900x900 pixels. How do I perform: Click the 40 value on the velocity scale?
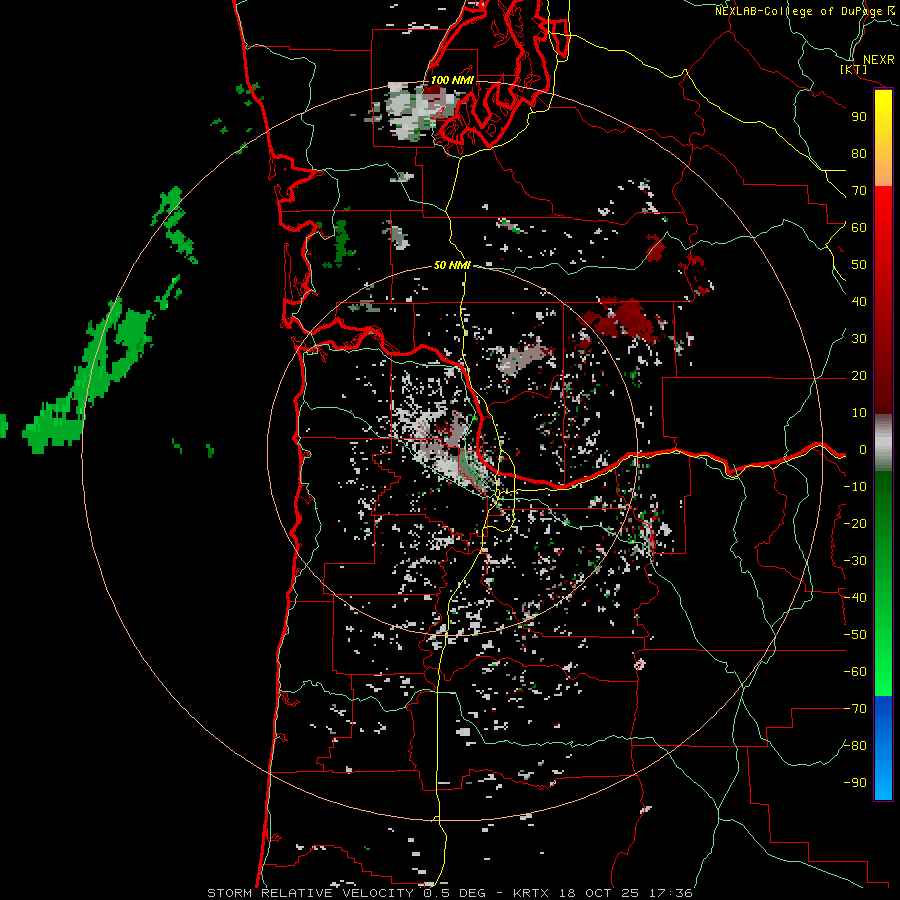click(859, 302)
